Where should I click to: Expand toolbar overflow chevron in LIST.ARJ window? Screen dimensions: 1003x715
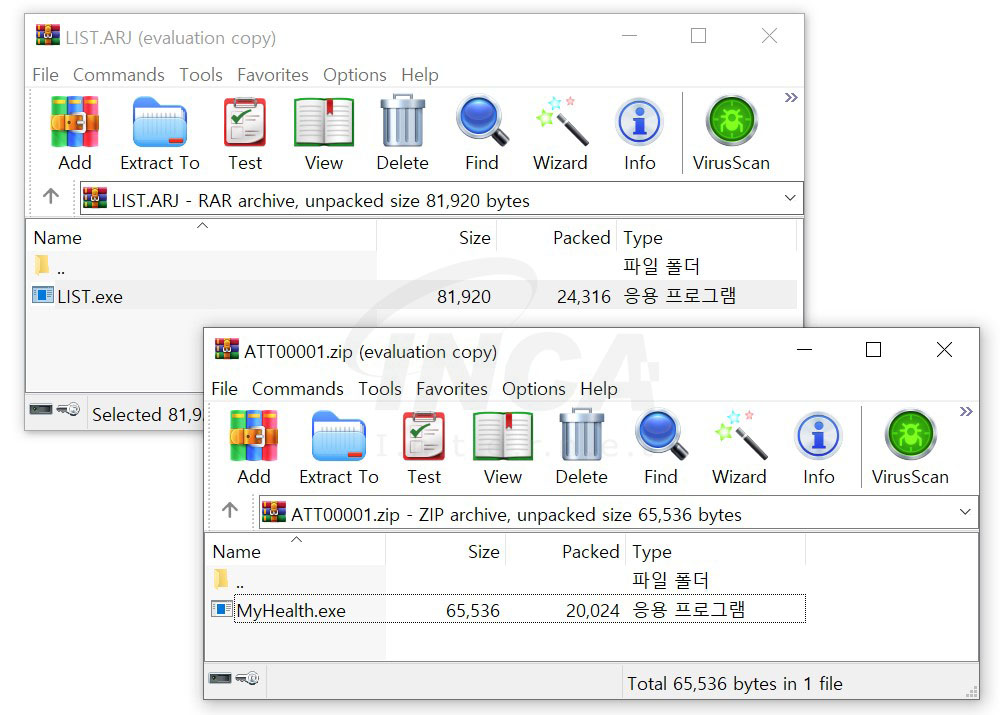click(791, 98)
